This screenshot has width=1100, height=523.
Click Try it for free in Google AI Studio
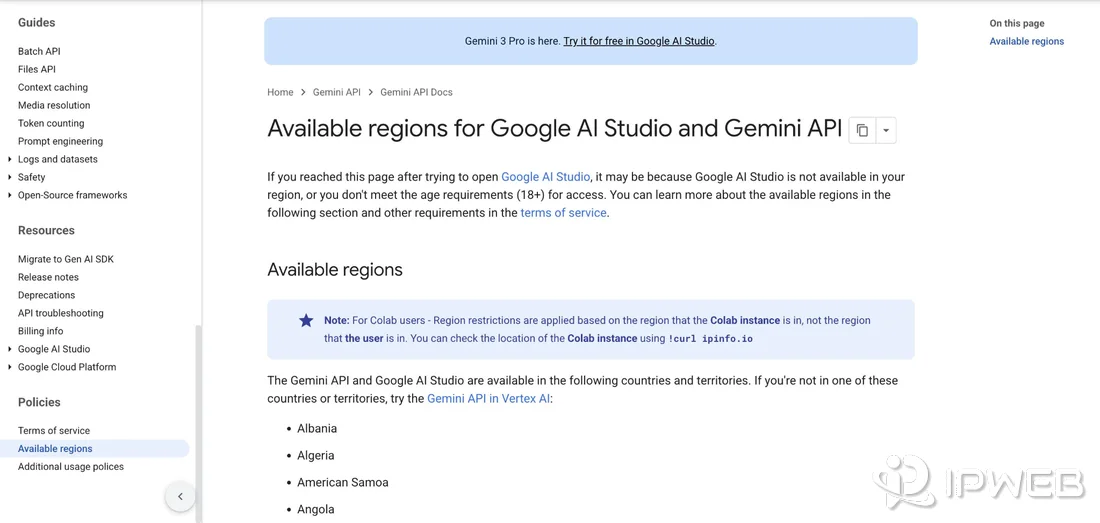(x=638, y=41)
